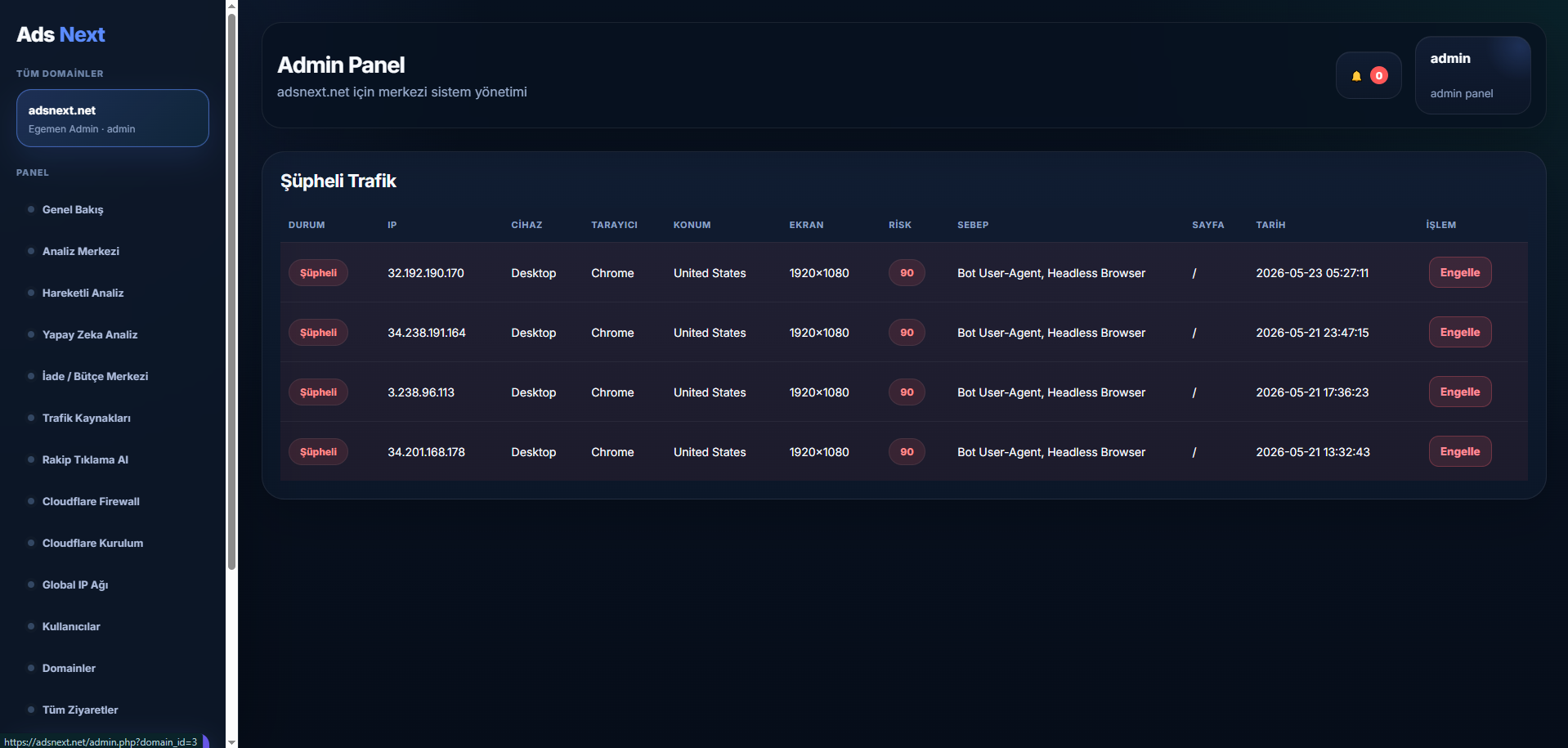Select IP address 34.238.191.164
The image size is (1568, 748).
[x=427, y=333]
